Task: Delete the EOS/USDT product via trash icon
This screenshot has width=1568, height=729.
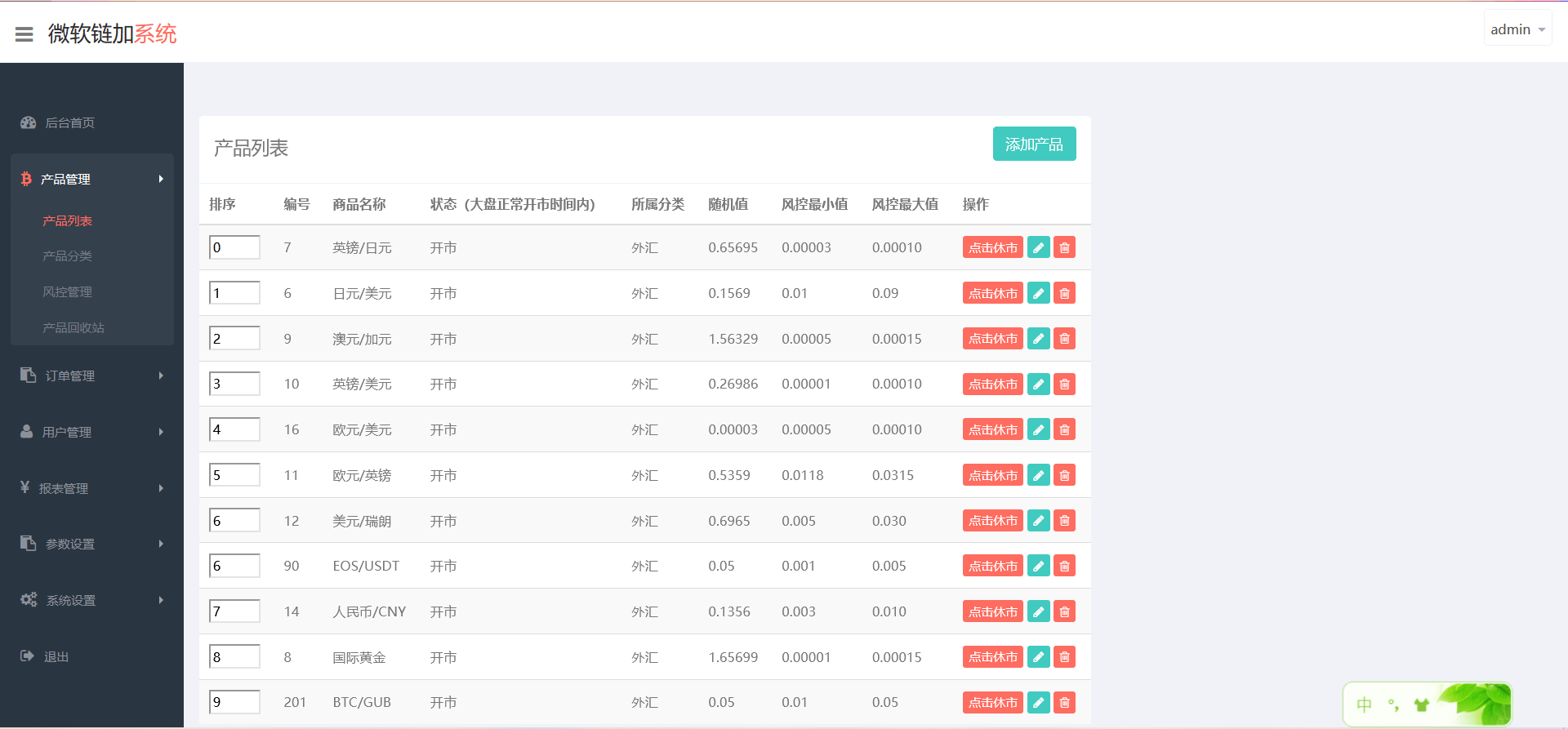Action: tap(1064, 566)
